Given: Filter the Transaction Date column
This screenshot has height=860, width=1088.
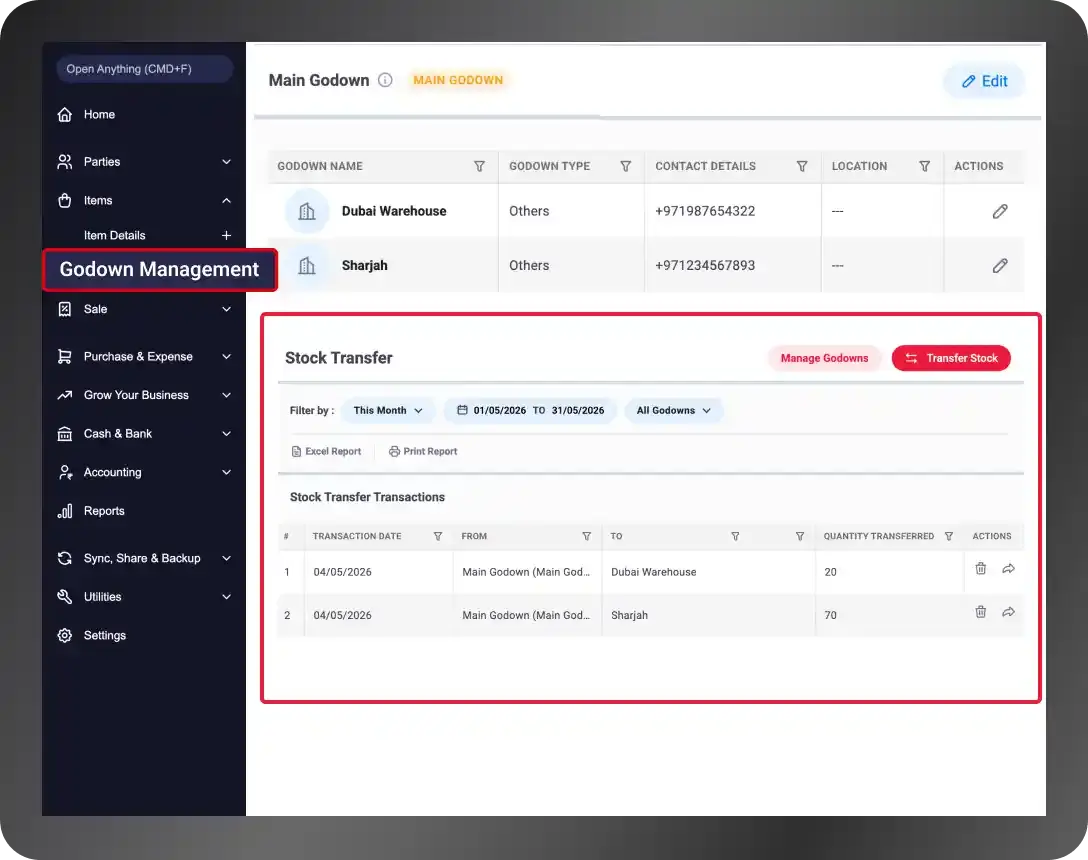Looking at the screenshot, I should (438, 536).
